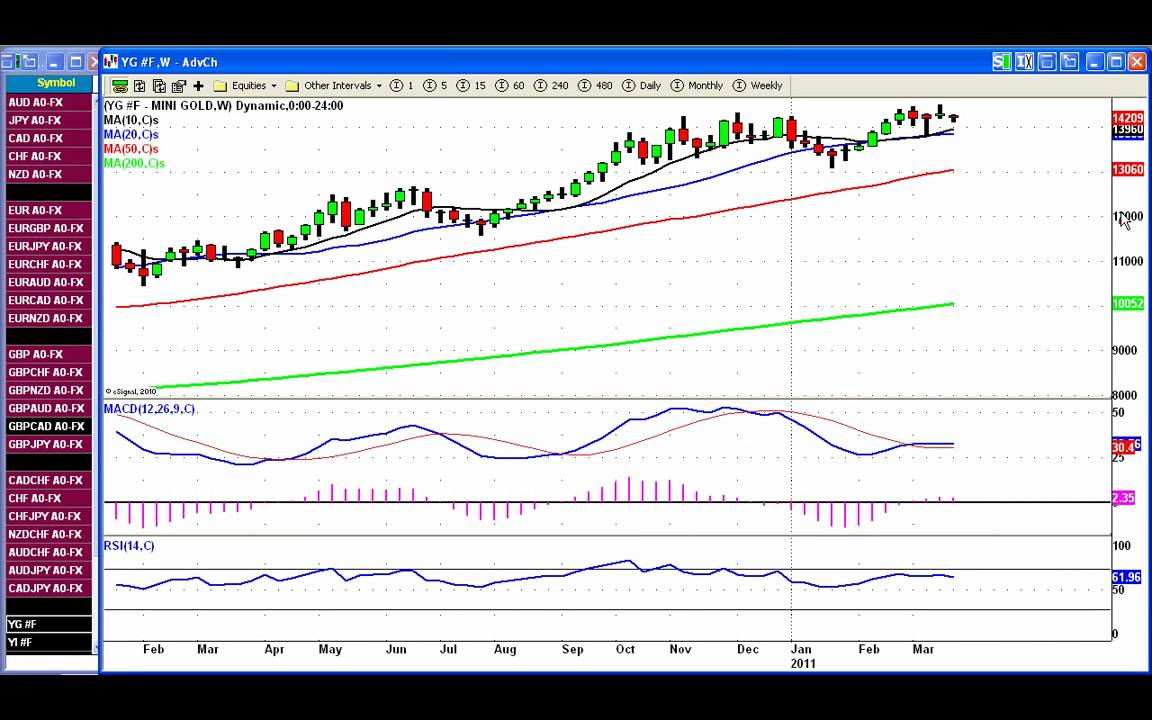This screenshot has width=1152, height=720.
Task: Select YG #F in symbol list
Action: point(49,624)
